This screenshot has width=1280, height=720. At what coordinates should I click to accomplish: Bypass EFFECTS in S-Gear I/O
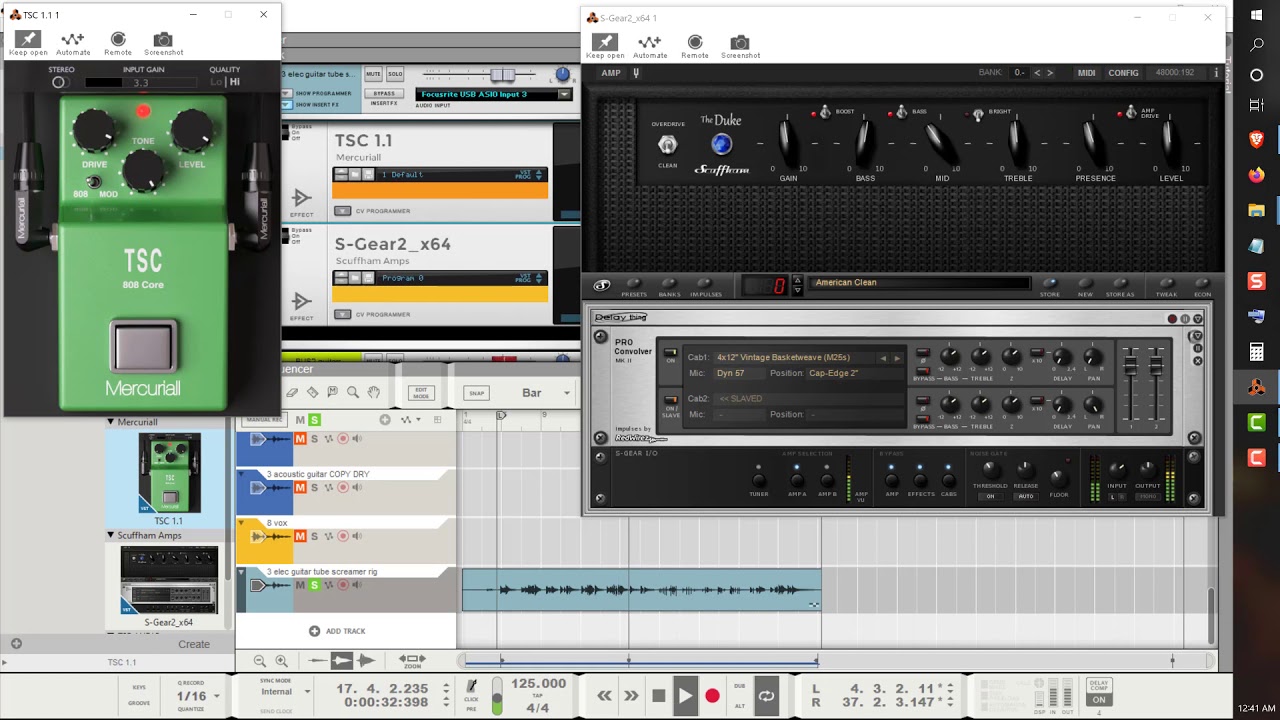coord(921,481)
